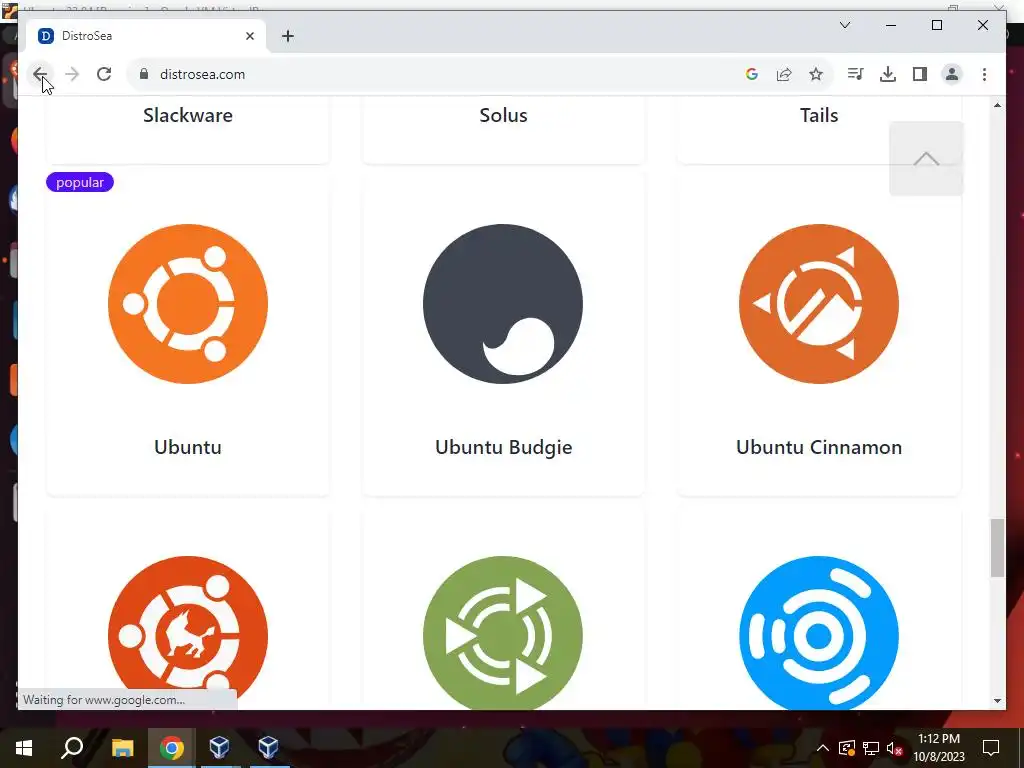This screenshot has height=768, width=1024.
Task: Bookmark this page with the star icon
Action: point(816,74)
